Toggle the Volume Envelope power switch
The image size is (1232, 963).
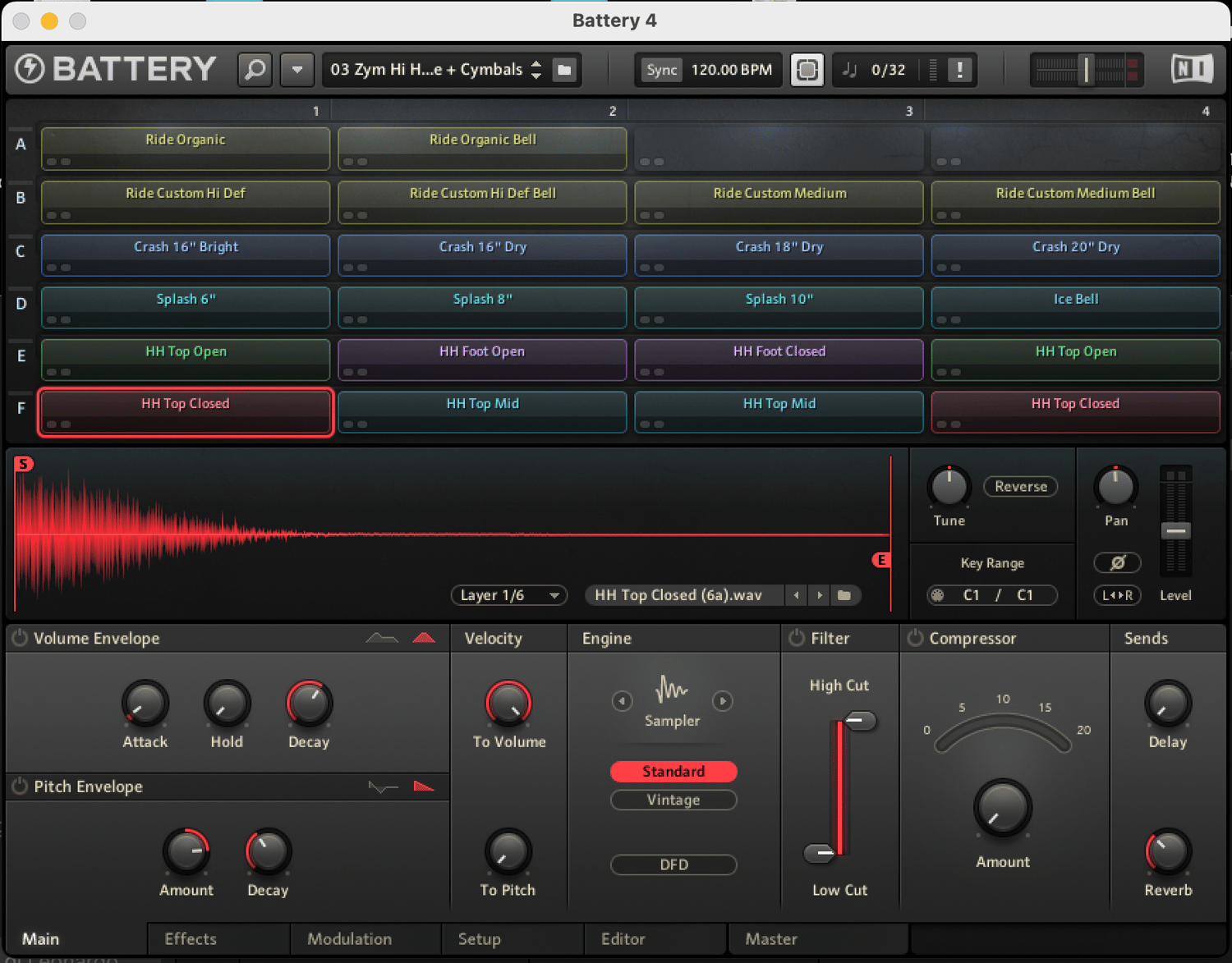click(19, 638)
